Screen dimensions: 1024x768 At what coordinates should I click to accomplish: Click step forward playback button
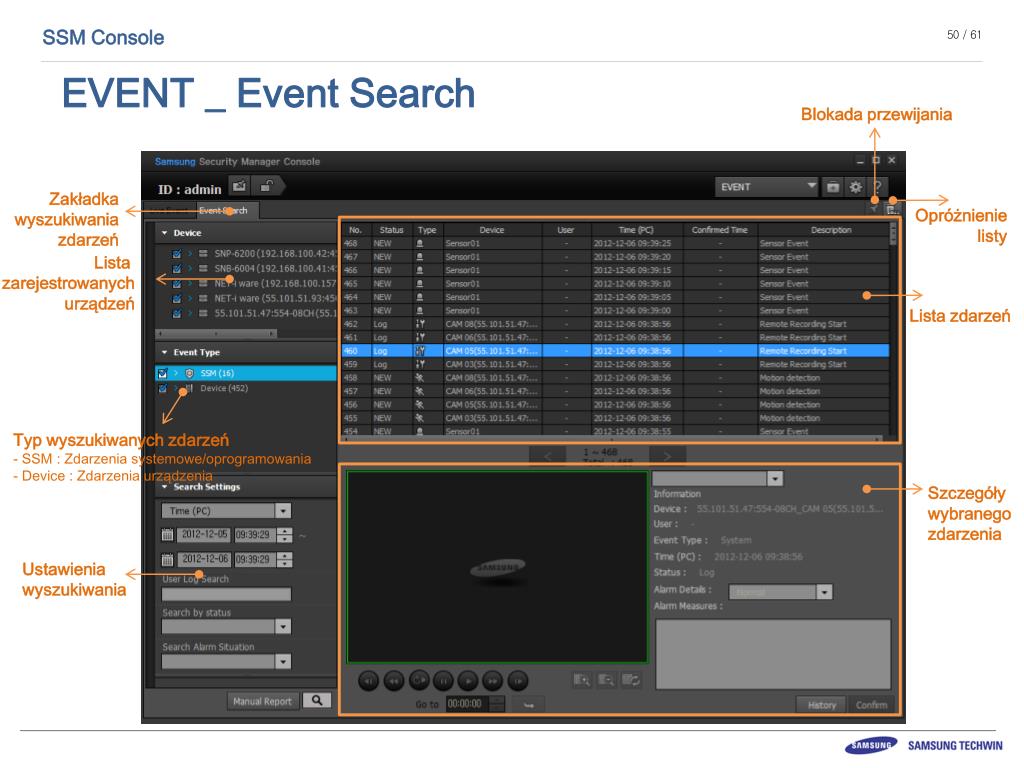[x=517, y=680]
